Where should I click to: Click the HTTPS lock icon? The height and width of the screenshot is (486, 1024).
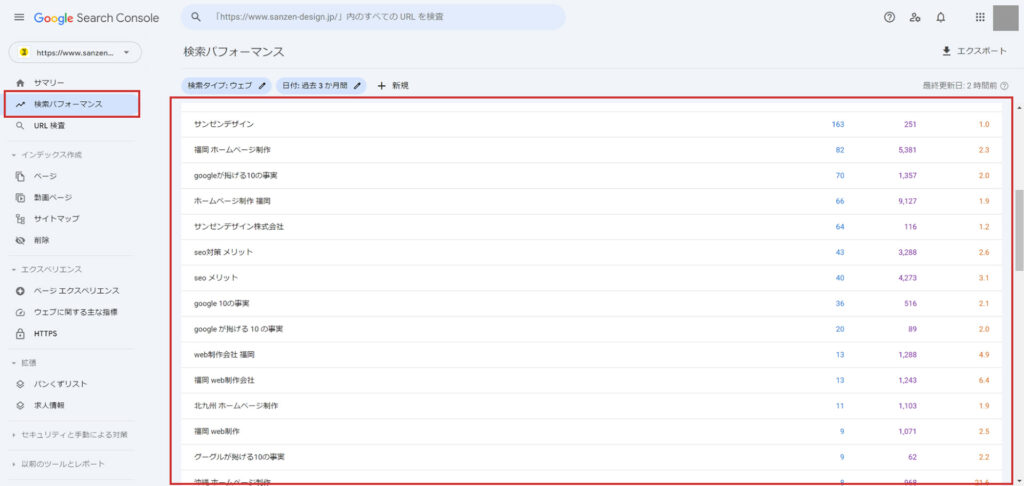[20, 334]
